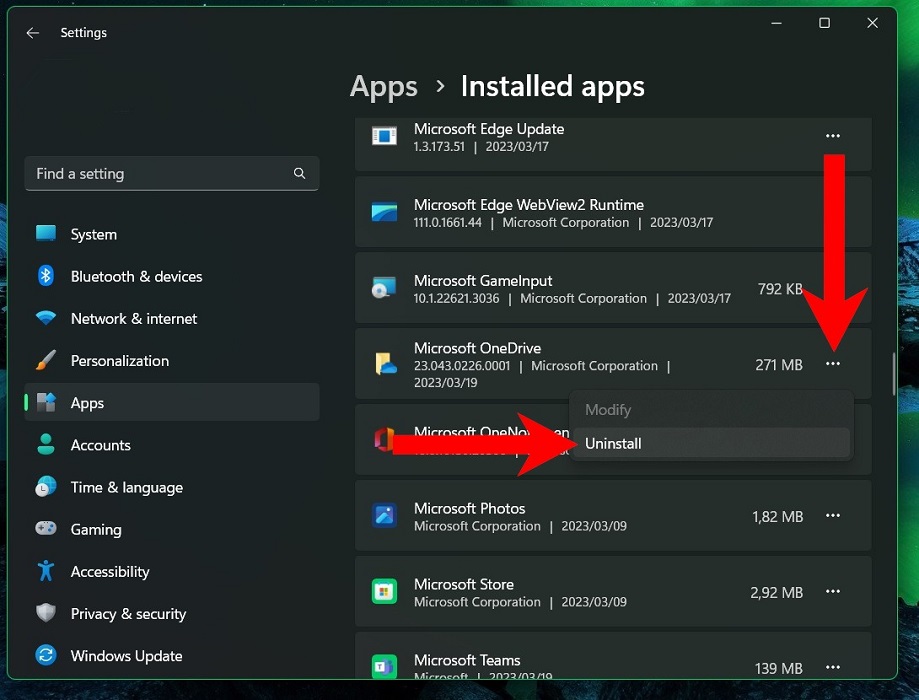The width and height of the screenshot is (919, 700).
Task: Open Windows Update settings
Action: pos(124,656)
